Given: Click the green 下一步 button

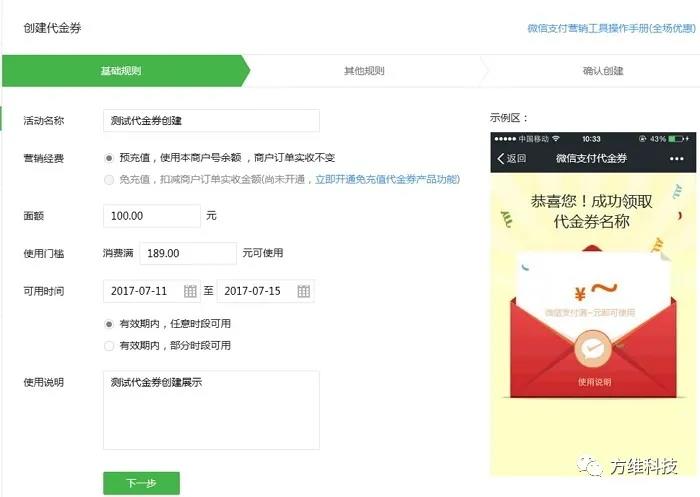Looking at the screenshot, I should coord(142,483).
